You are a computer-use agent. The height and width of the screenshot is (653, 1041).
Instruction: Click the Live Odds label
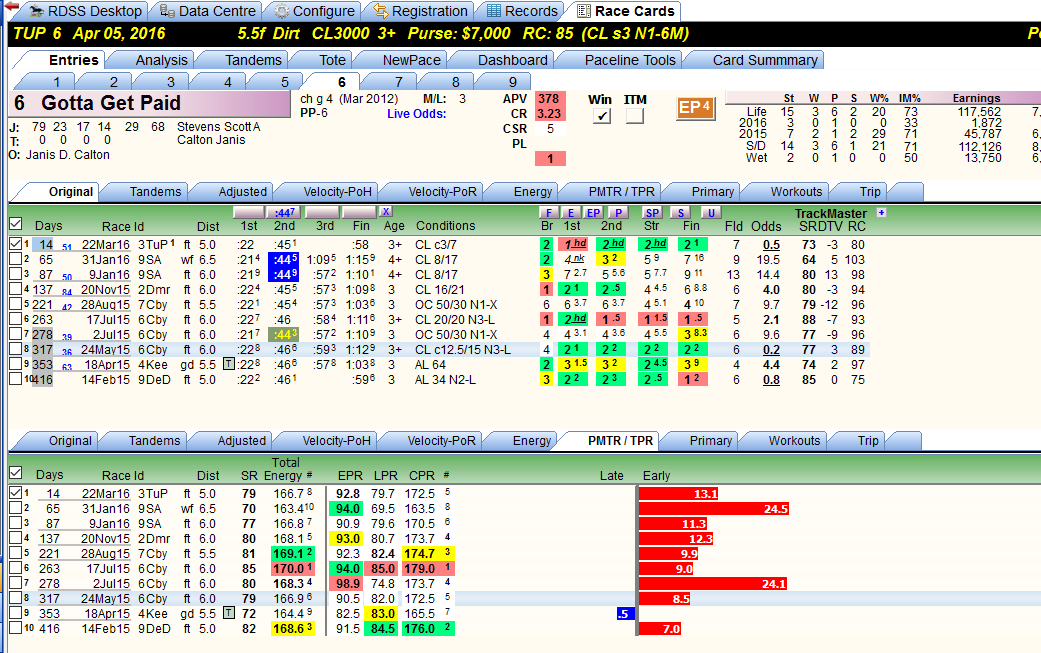[x=416, y=113]
